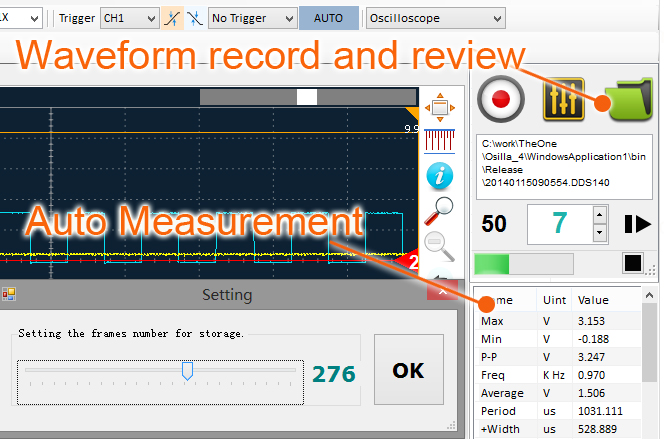Viewport: 664px width, 439px height.
Task: Click the frames number slider thumb
Action: click(187, 372)
